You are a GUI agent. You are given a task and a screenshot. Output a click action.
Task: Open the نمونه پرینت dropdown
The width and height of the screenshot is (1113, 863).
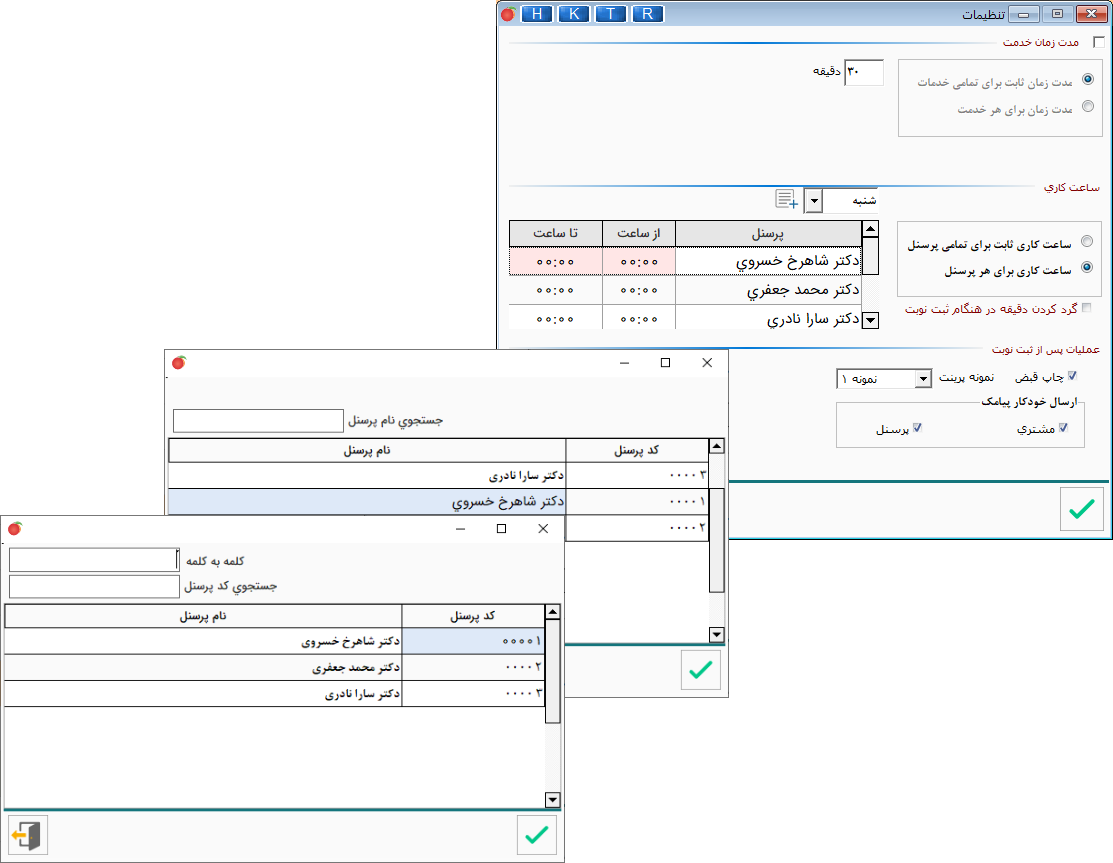(922, 379)
